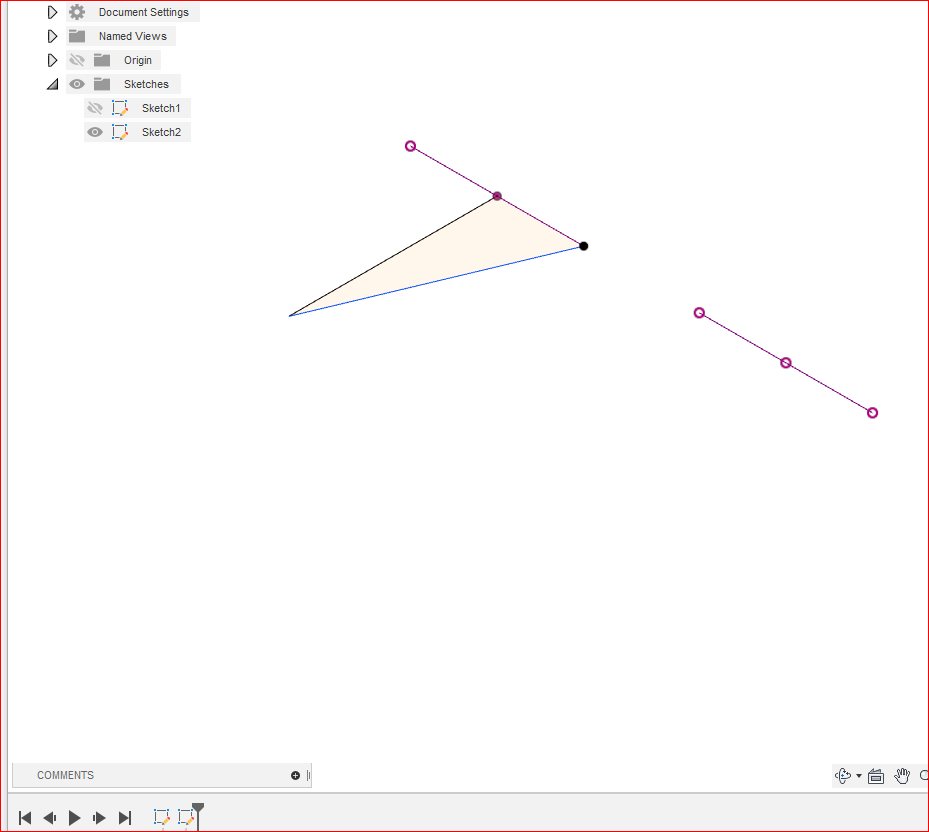The height and width of the screenshot is (832, 929).
Task: Select the Sketches label in browser
Action: click(146, 84)
